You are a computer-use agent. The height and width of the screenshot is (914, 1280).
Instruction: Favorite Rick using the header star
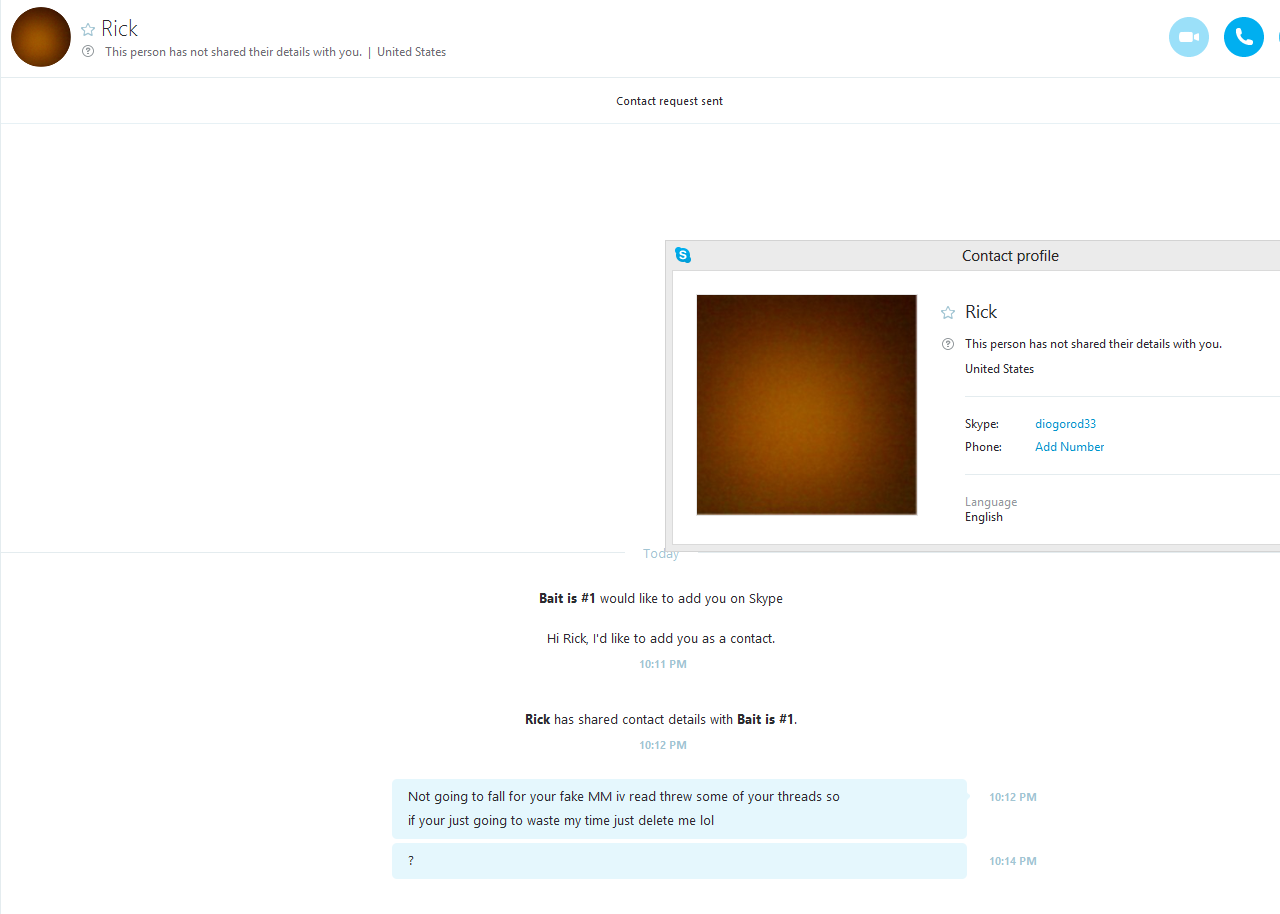click(x=88, y=30)
